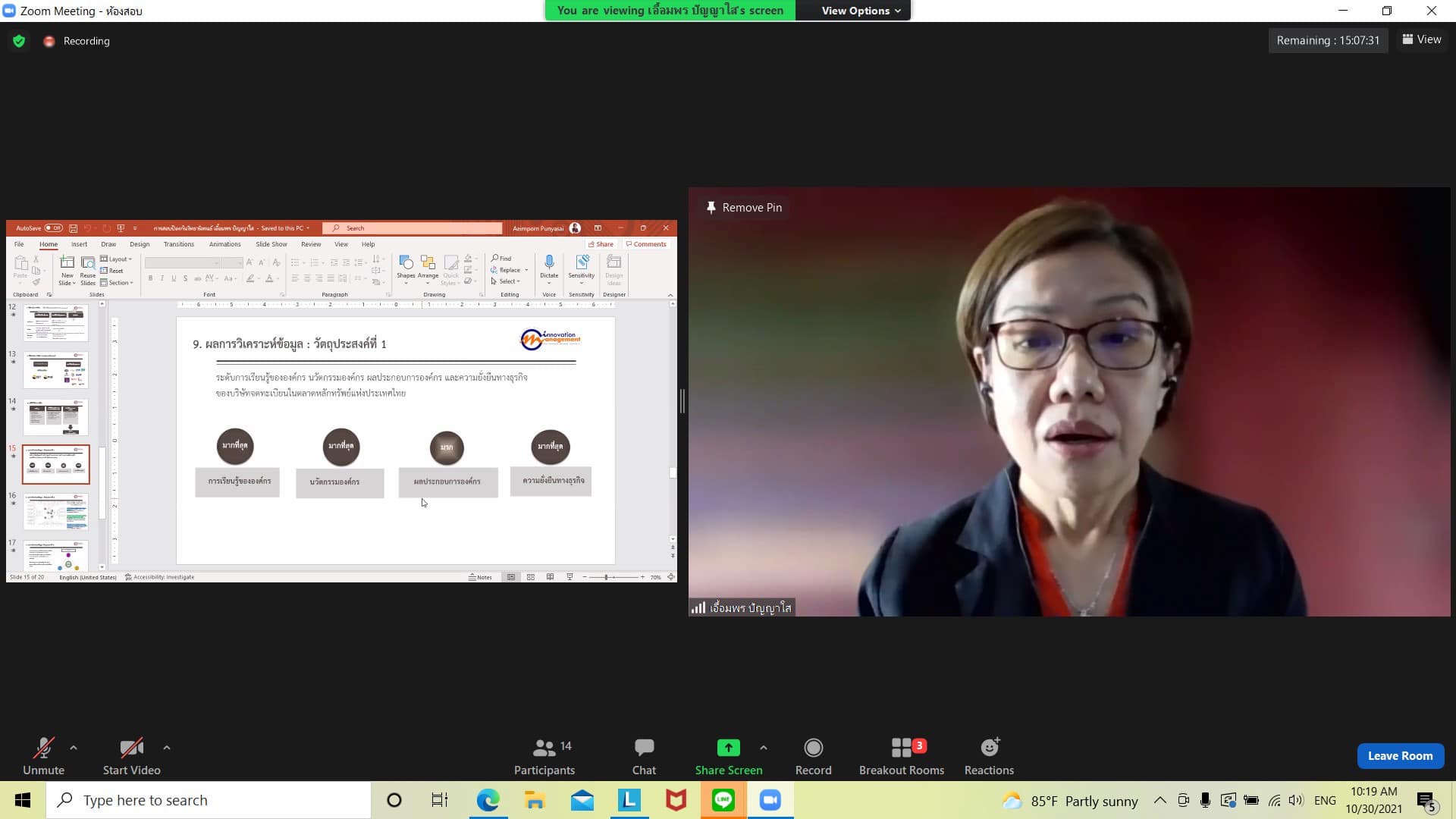Click the green Share Screen icon
The height and width of the screenshot is (819, 1456).
coord(728,748)
